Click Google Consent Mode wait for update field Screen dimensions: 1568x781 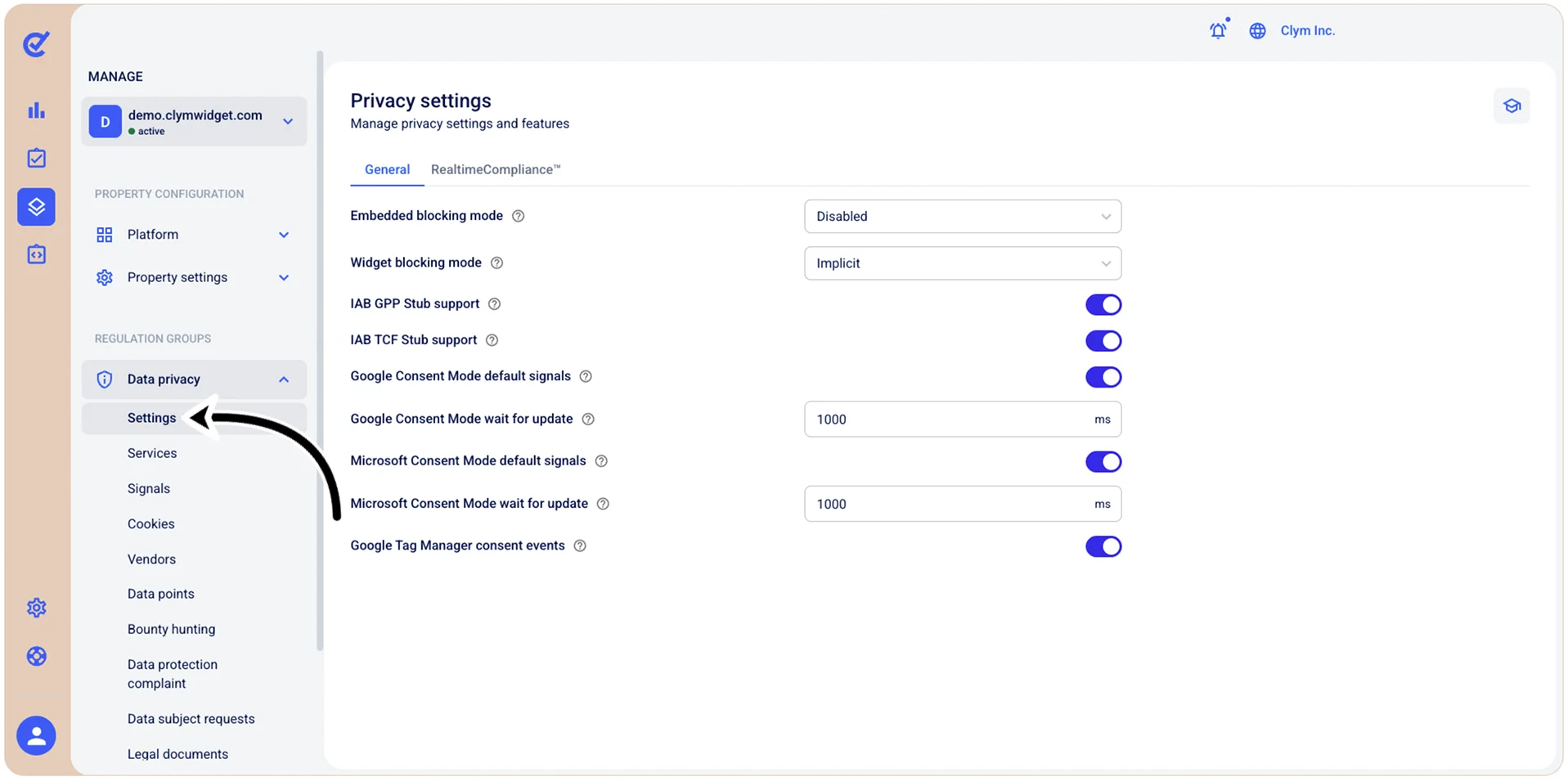coord(963,419)
